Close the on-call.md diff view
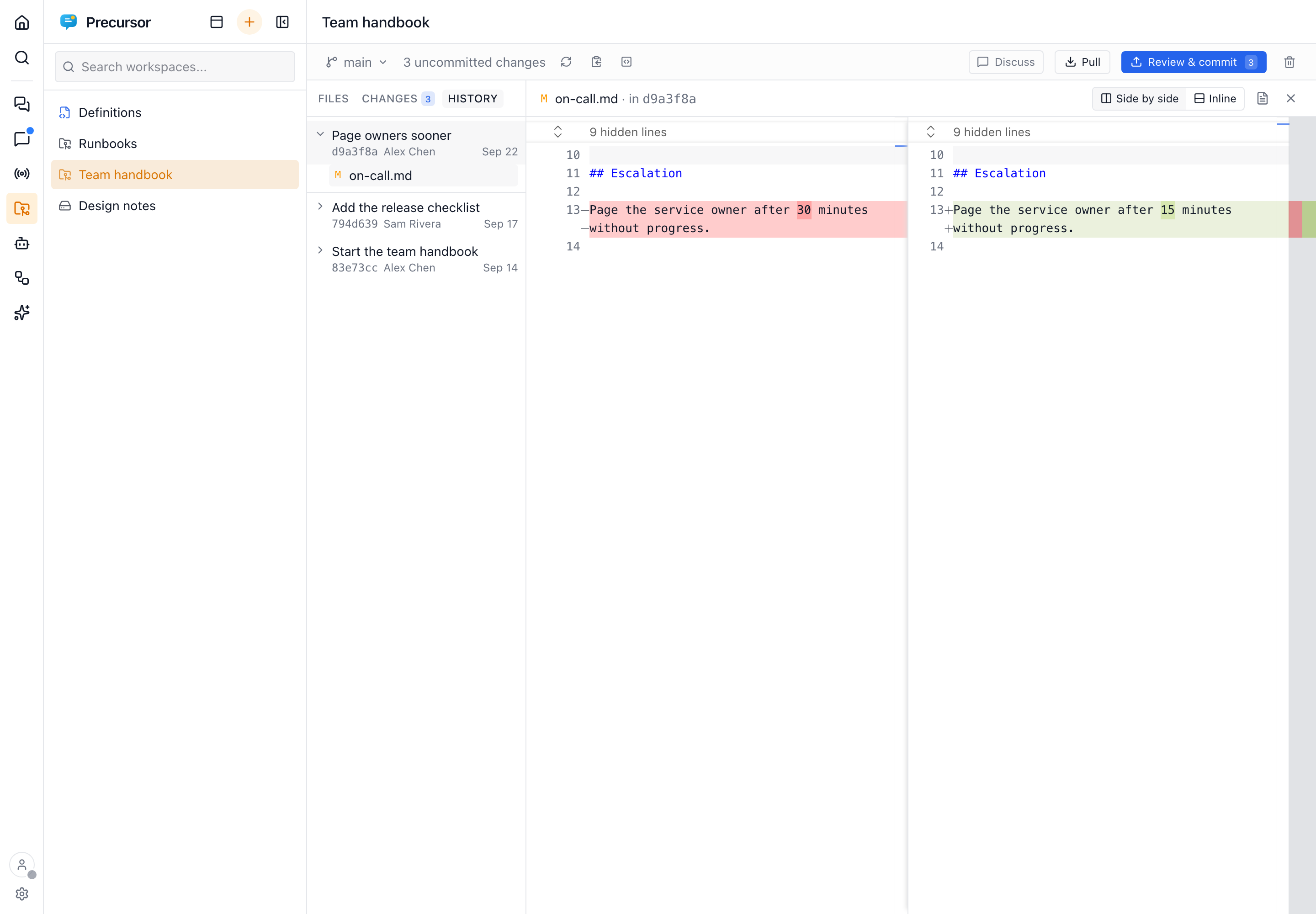Screen dimensions: 1316x914 1291,99
